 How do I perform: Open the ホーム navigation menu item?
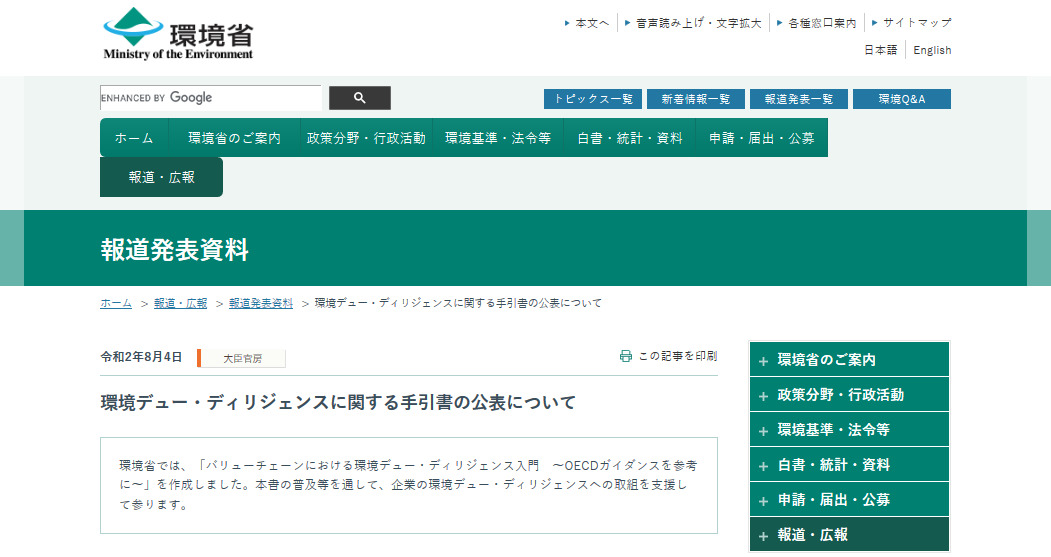tap(134, 138)
